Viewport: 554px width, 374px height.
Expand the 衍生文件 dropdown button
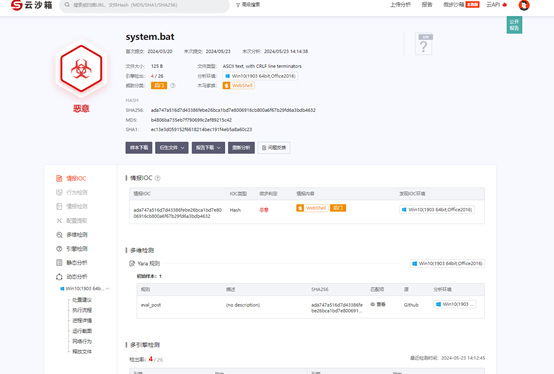(x=172, y=148)
